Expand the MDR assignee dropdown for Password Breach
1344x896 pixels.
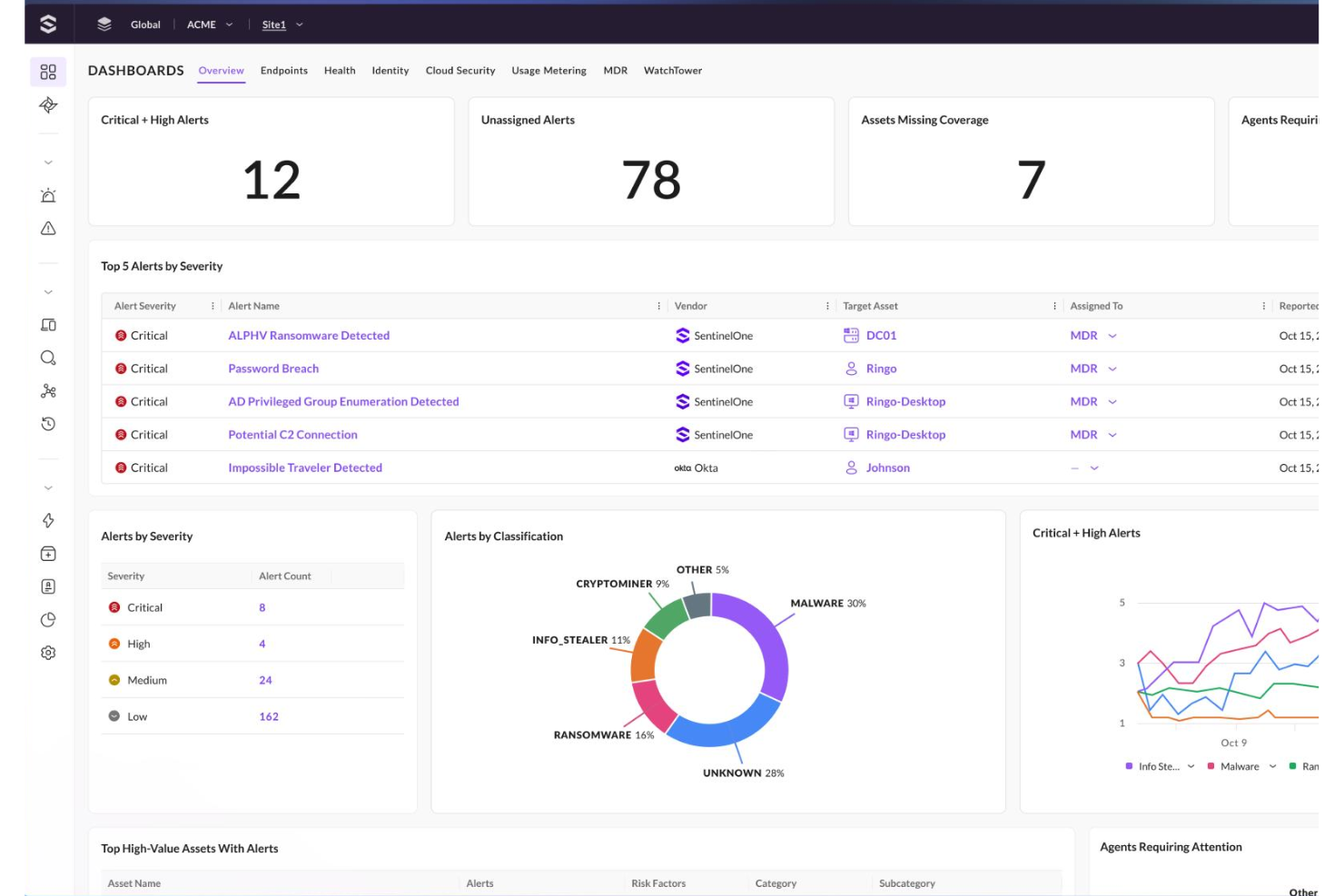click(x=1112, y=368)
